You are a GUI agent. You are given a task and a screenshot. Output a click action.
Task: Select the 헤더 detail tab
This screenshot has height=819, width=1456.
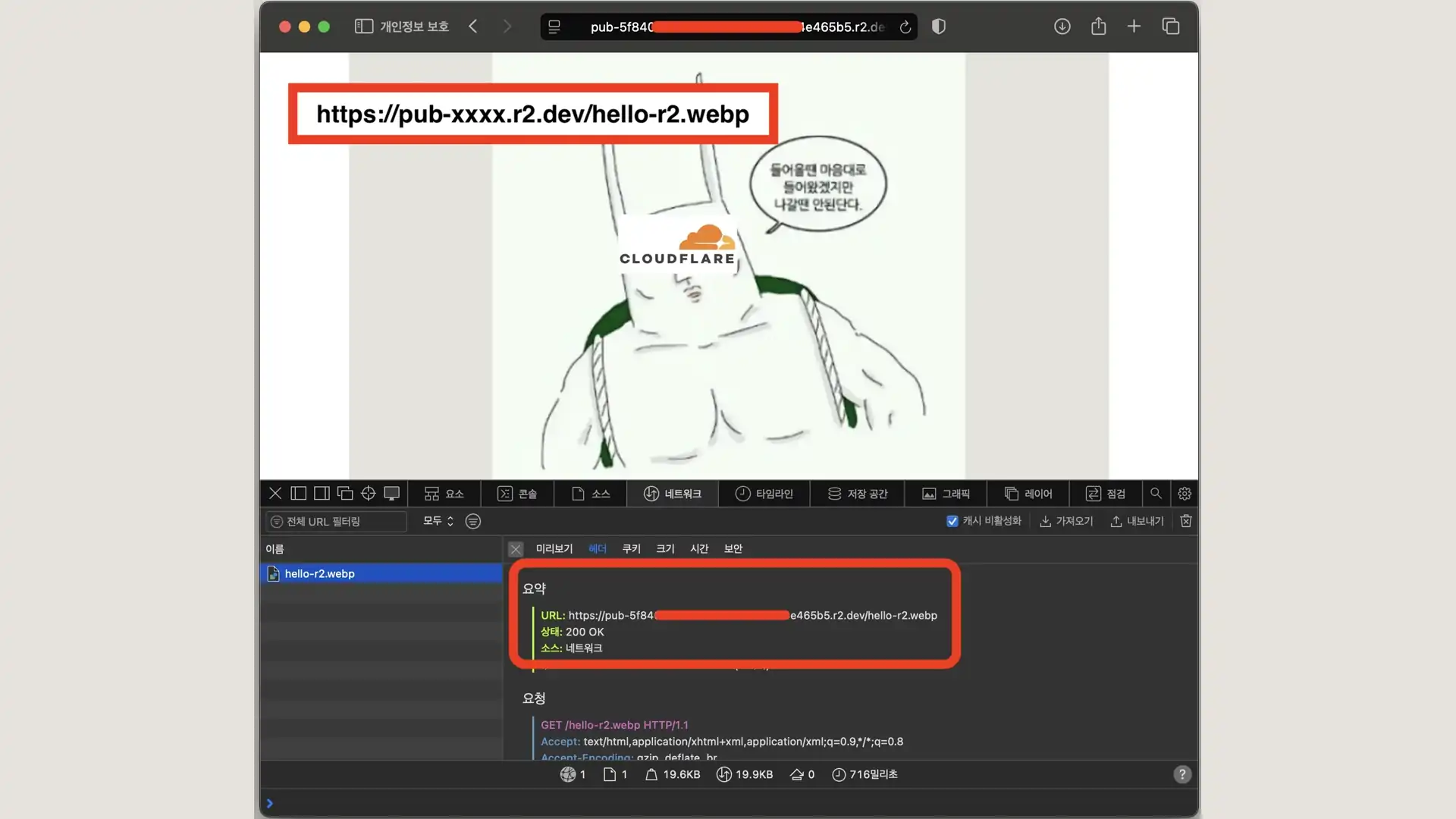[x=598, y=548]
